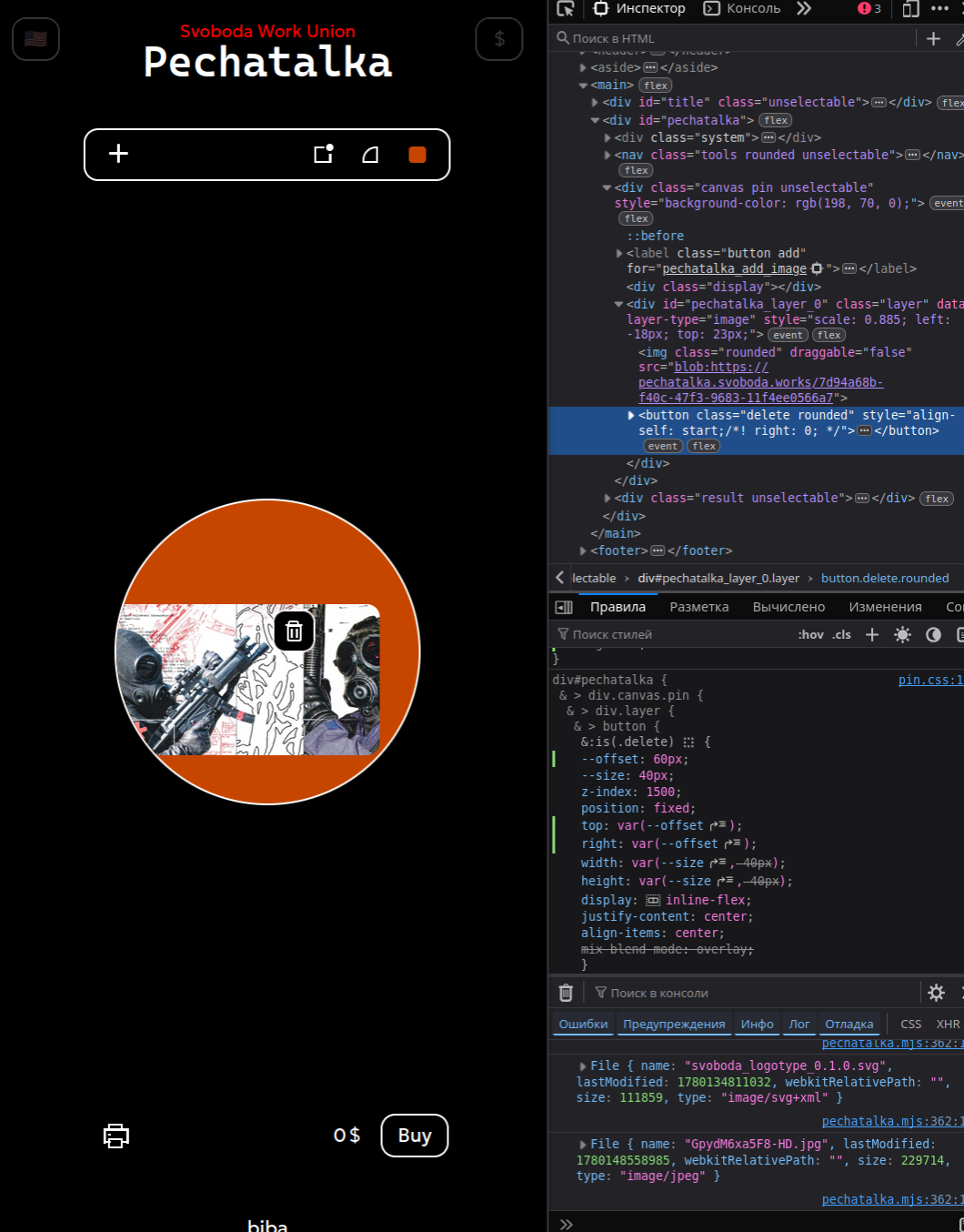Click the plus add-image icon in Pechatalka toolbar
Viewport: 964px width, 1232px height.
click(118, 154)
